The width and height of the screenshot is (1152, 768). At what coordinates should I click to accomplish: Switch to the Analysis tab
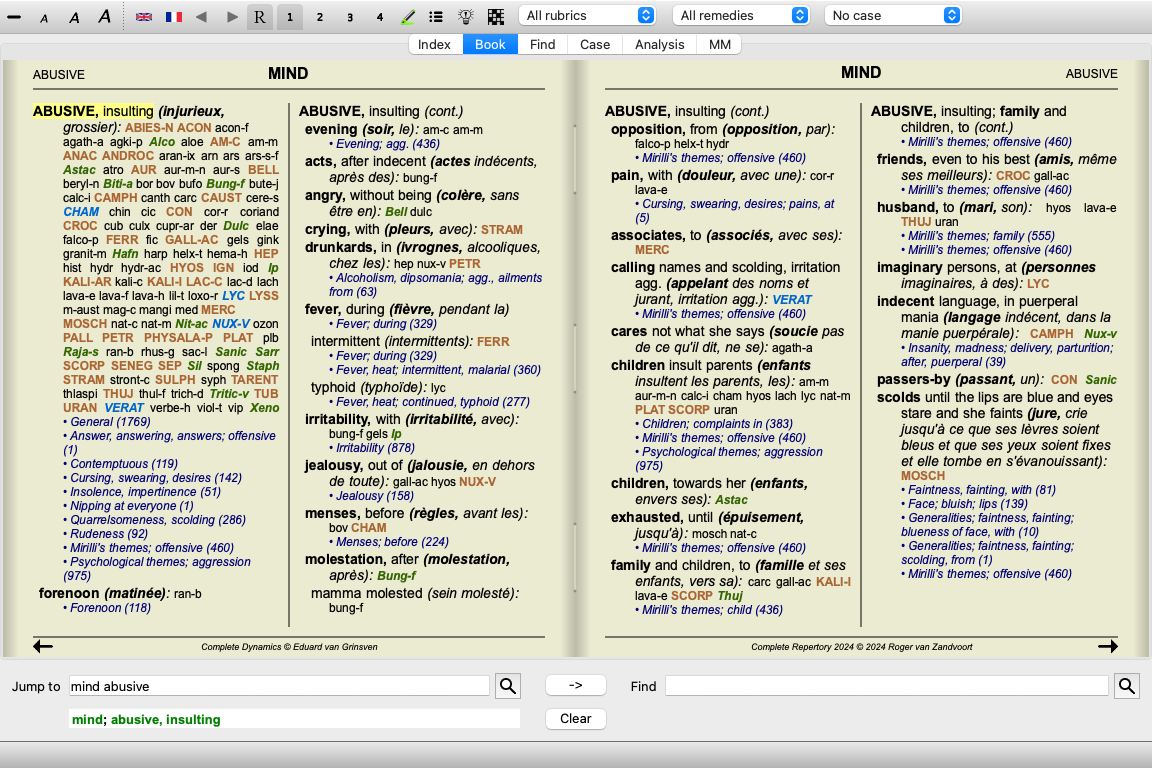(x=660, y=44)
